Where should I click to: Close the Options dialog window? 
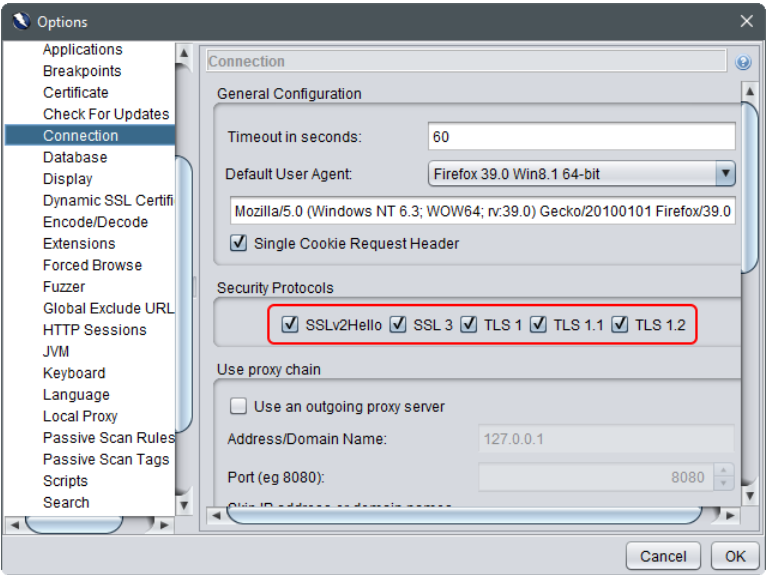pos(746,21)
